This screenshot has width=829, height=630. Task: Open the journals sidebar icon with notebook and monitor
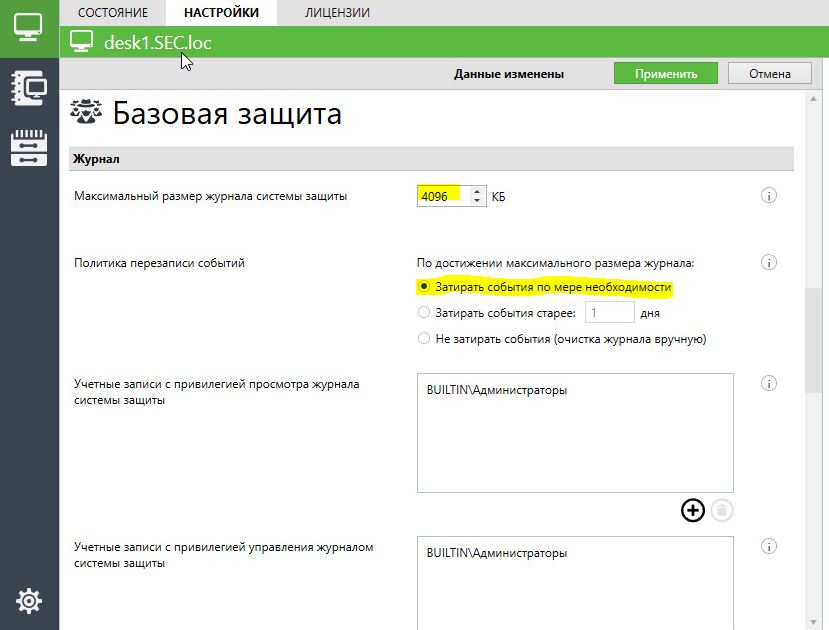tap(29, 88)
